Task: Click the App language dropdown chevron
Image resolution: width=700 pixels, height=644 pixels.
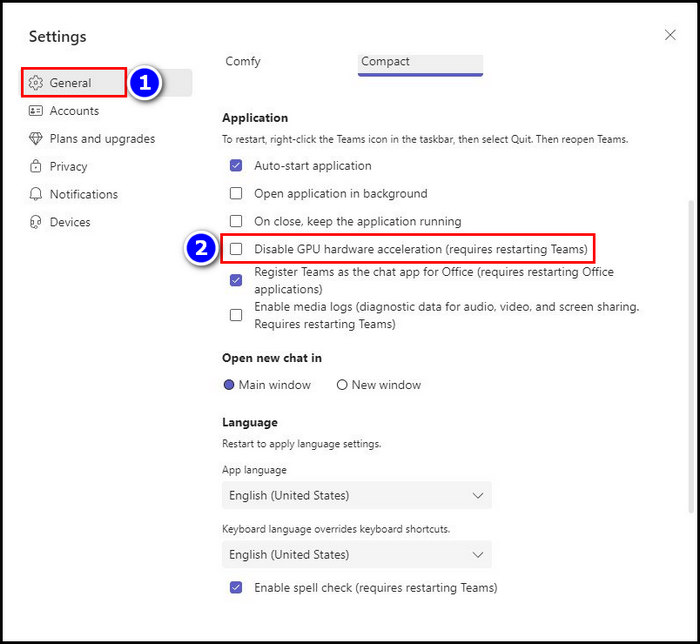Action: point(478,495)
